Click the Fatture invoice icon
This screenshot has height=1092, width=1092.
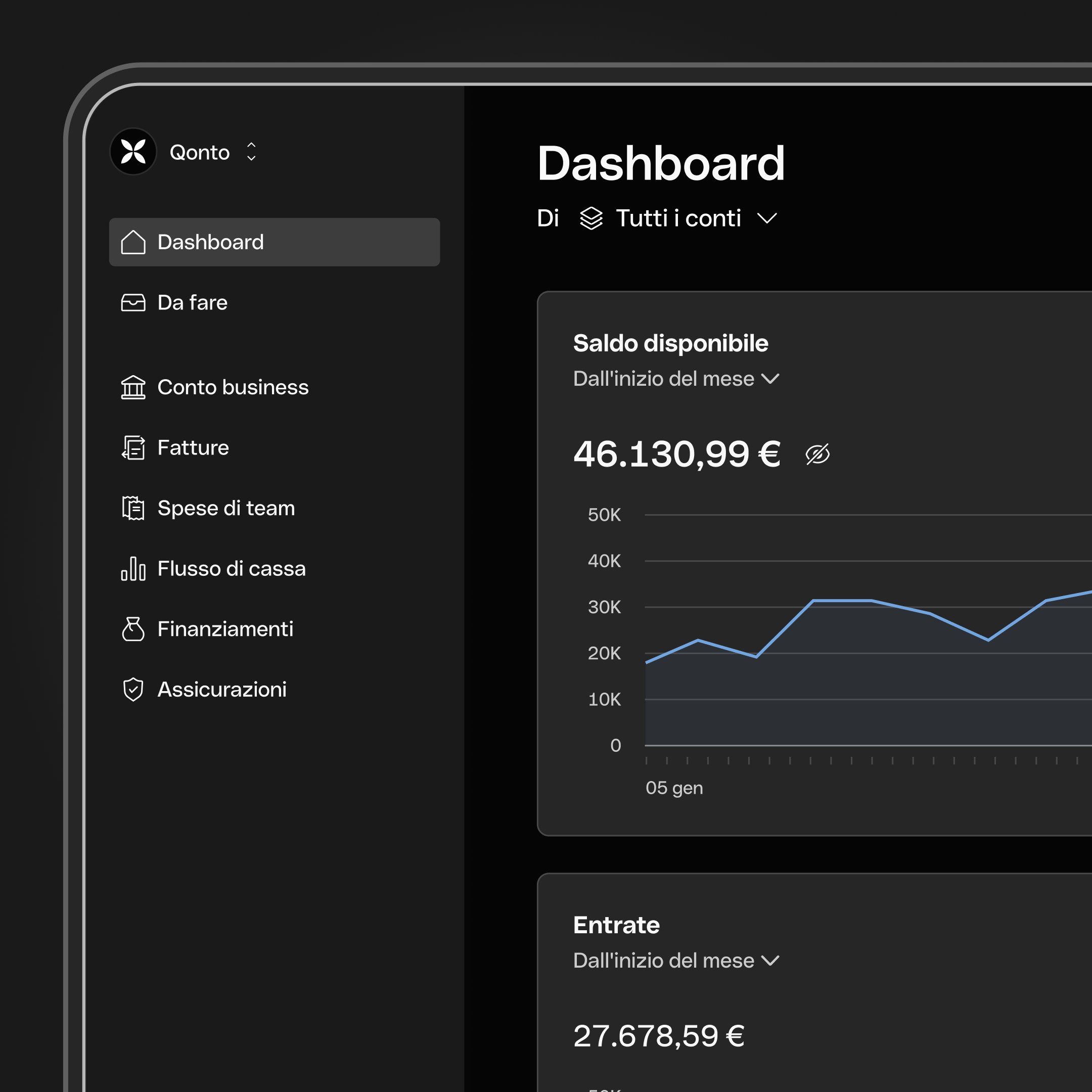[x=133, y=447]
